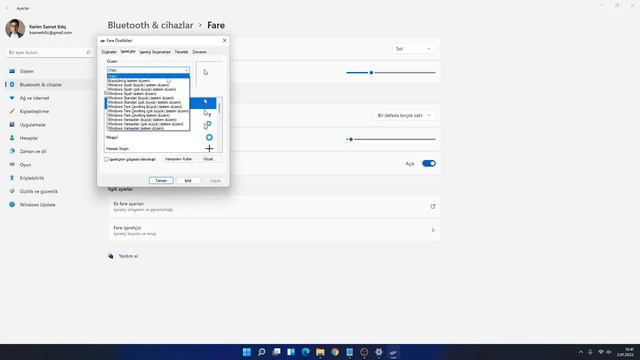Adjust the lines to scroll slider
This screenshot has height=360, width=640.
point(391,140)
